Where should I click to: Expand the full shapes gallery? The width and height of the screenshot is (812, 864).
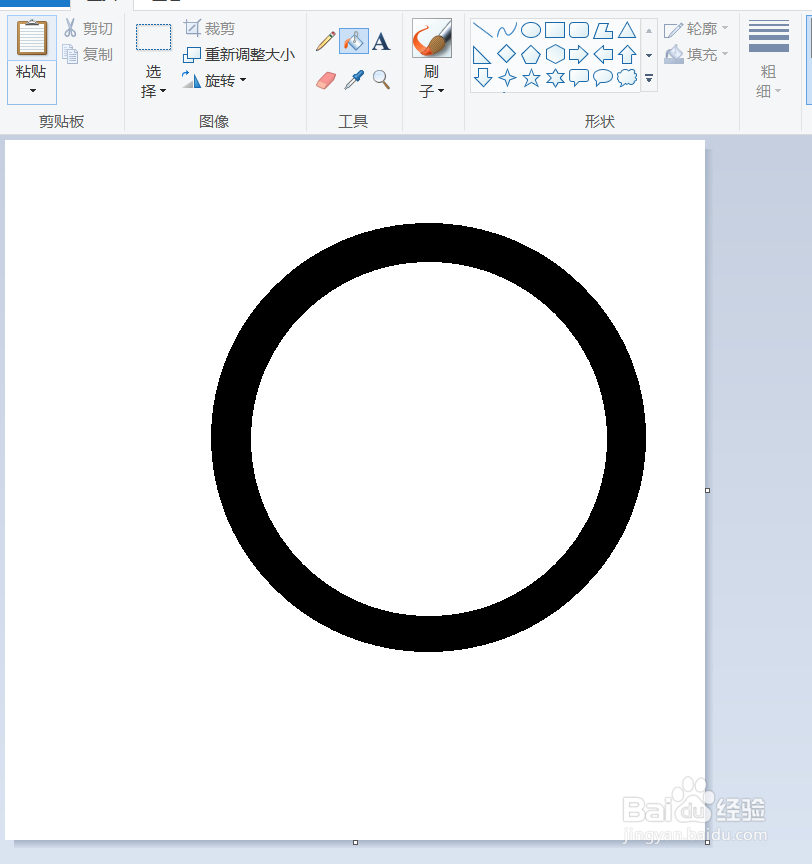(x=649, y=80)
